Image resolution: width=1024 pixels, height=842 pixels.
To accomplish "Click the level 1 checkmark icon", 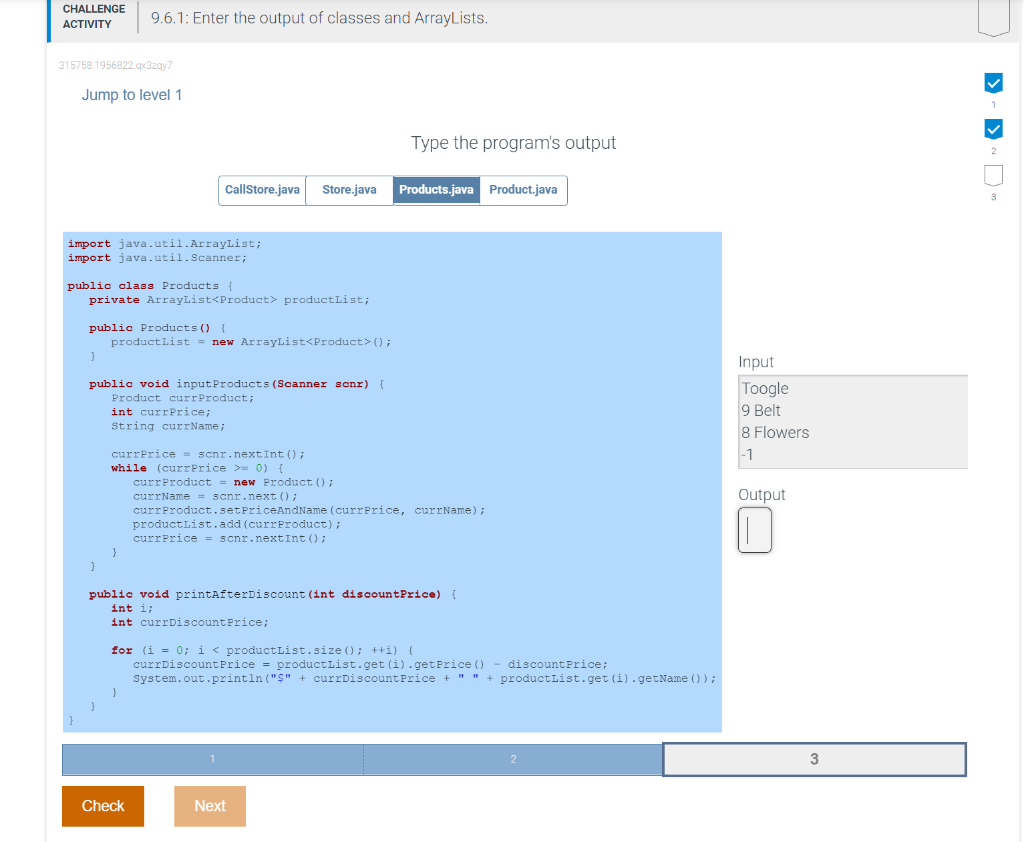I will coord(993,84).
